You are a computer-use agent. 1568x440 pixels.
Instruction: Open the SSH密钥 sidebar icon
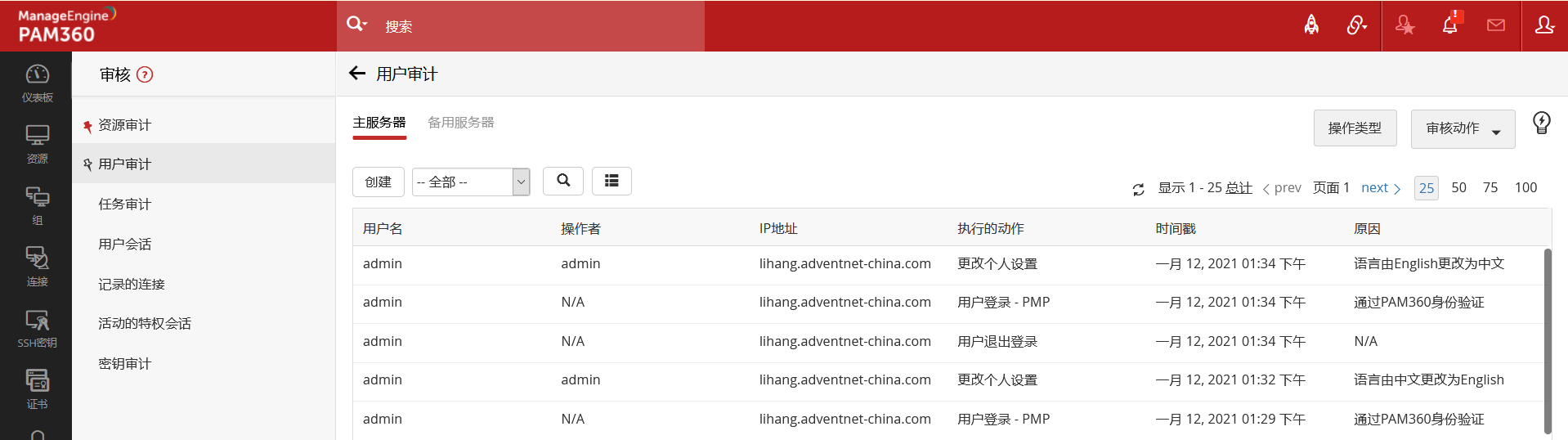click(x=37, y=329)
